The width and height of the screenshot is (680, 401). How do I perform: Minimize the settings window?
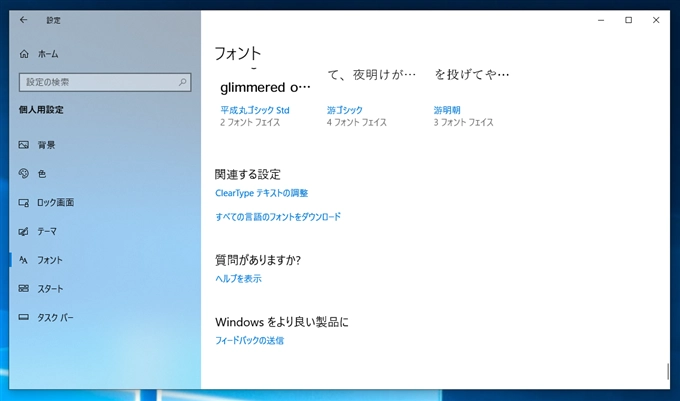[601, 20]
